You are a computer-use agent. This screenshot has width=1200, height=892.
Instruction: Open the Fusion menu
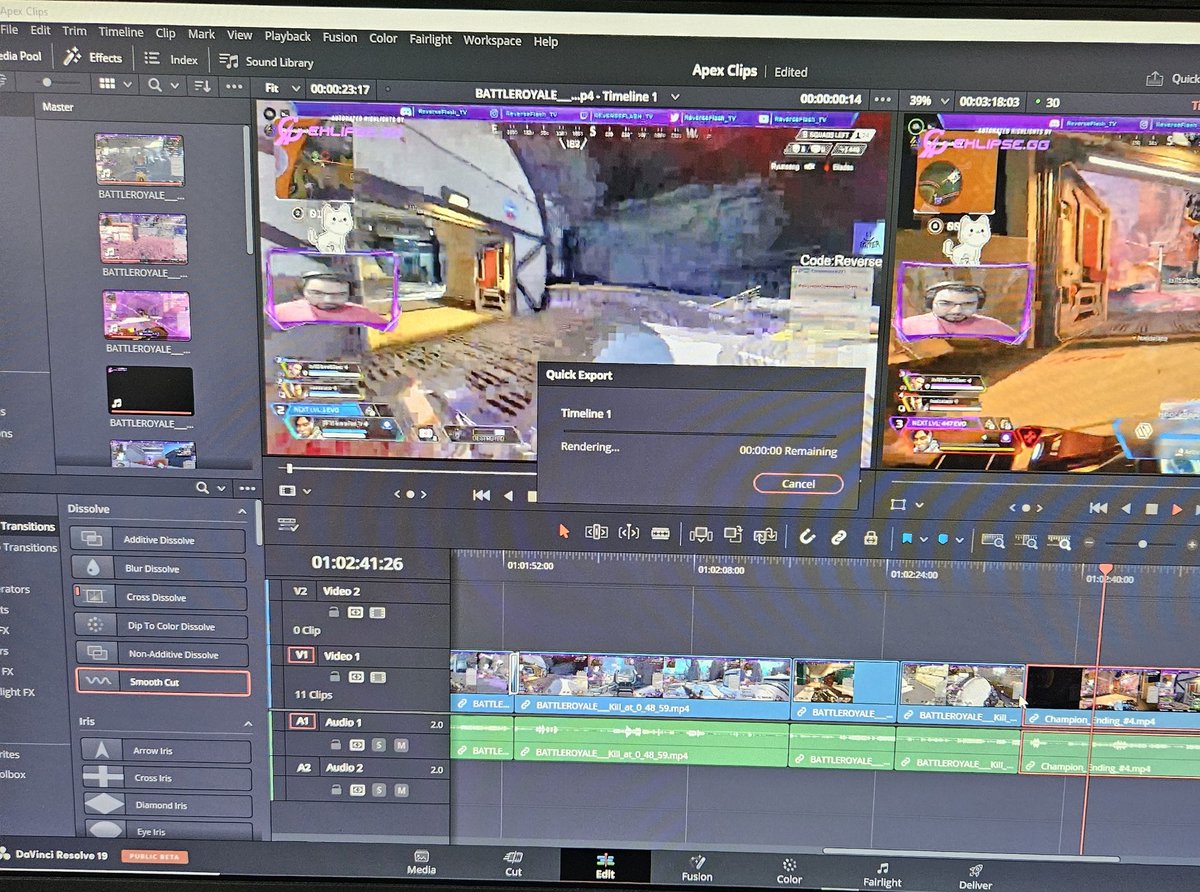coord(340,37)
